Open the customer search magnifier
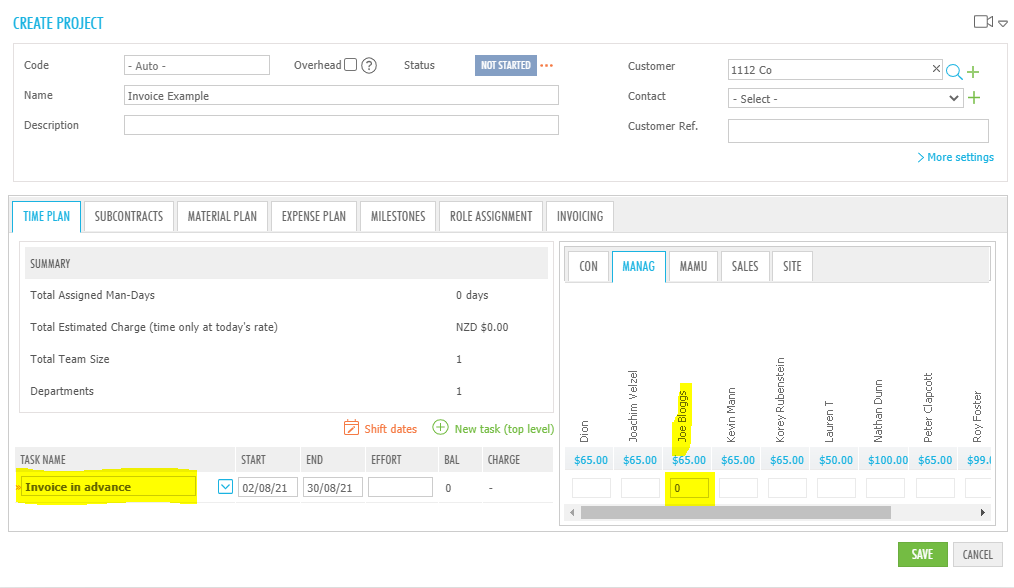This screenshot has height=588, width=1014. click(x=953, y=70)
